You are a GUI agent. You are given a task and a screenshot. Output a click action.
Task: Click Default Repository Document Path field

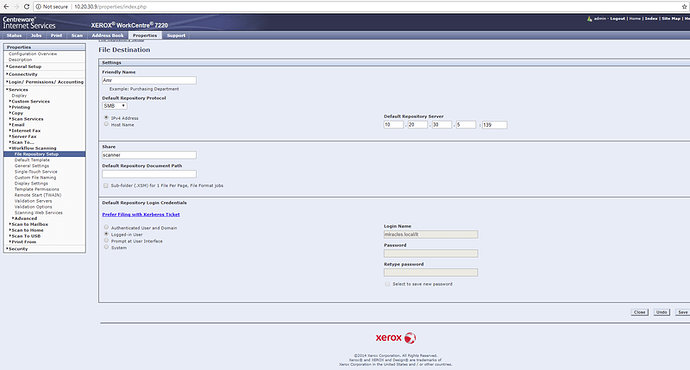tap(149, 174)
